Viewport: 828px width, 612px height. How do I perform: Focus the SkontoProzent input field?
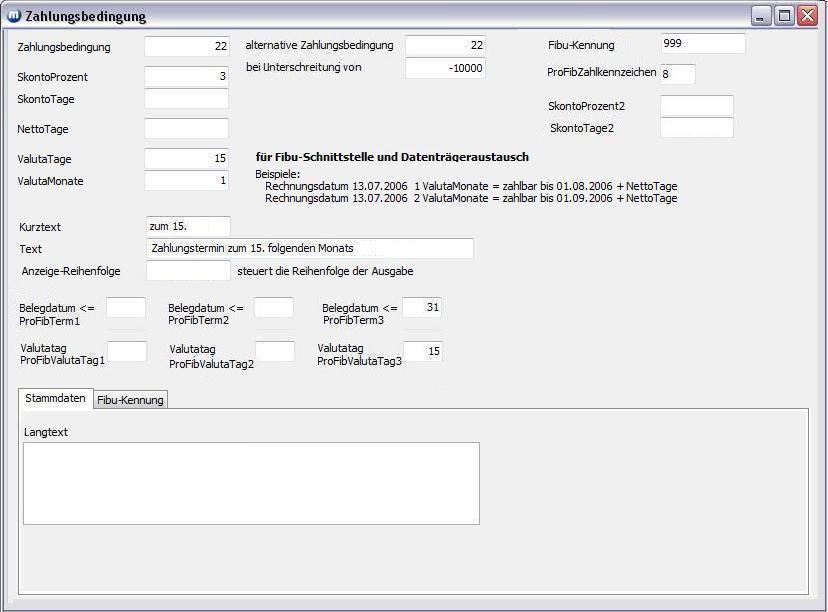pos(187,77)
